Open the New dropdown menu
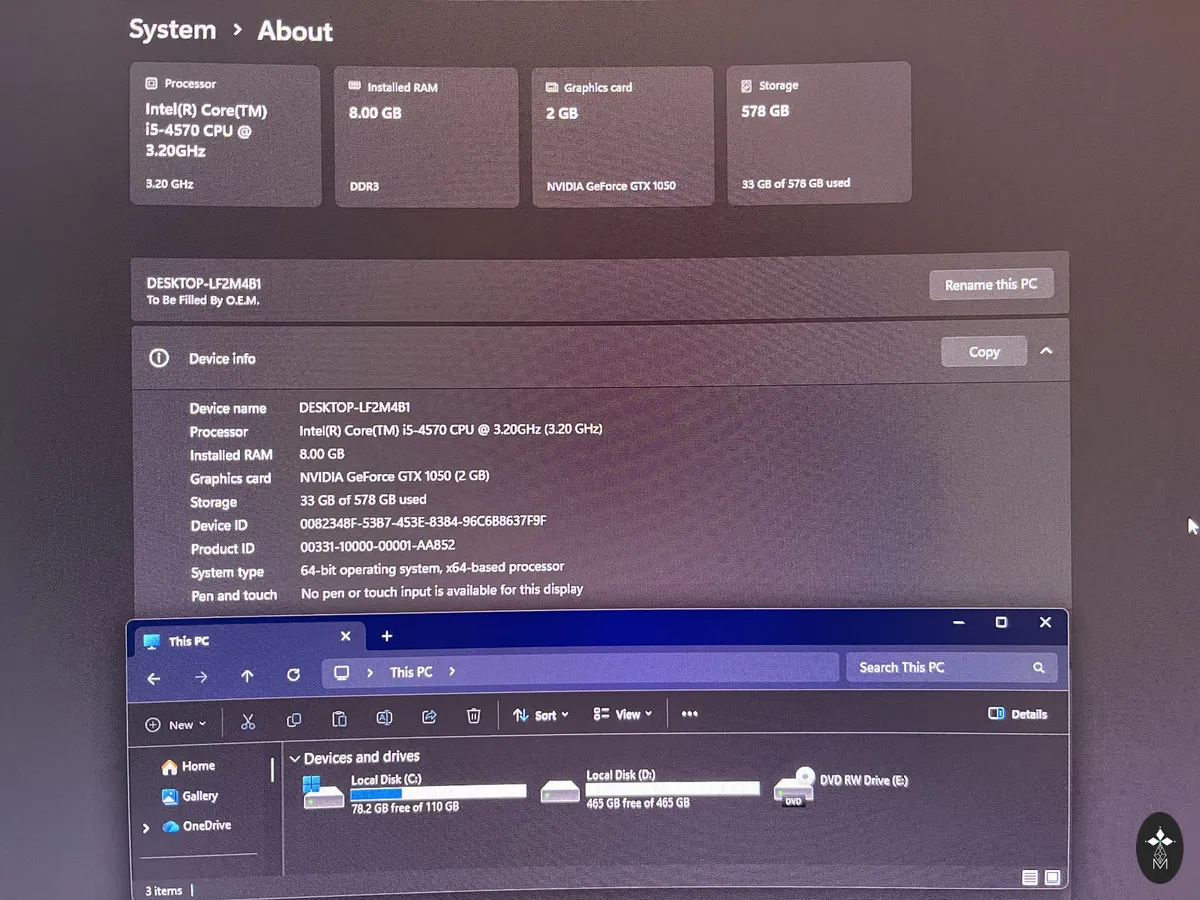The image size is (1200, 900). pyautogui.click(x=176, y=725)
